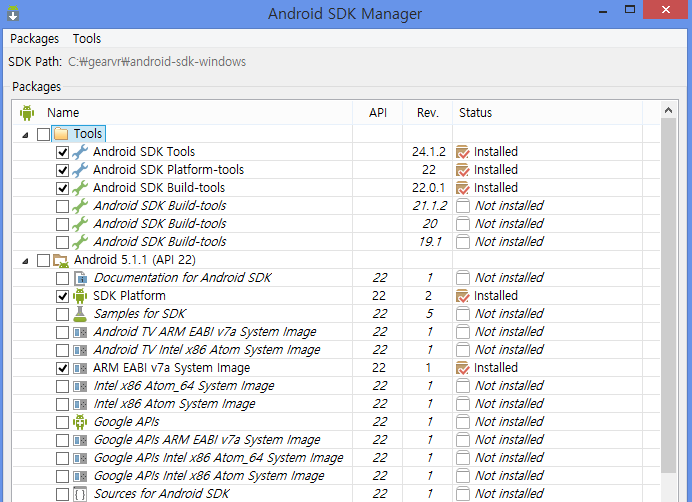Click the SDK Platform android icon
This screenshot has height=502, width=692.
tap(80, 296)
